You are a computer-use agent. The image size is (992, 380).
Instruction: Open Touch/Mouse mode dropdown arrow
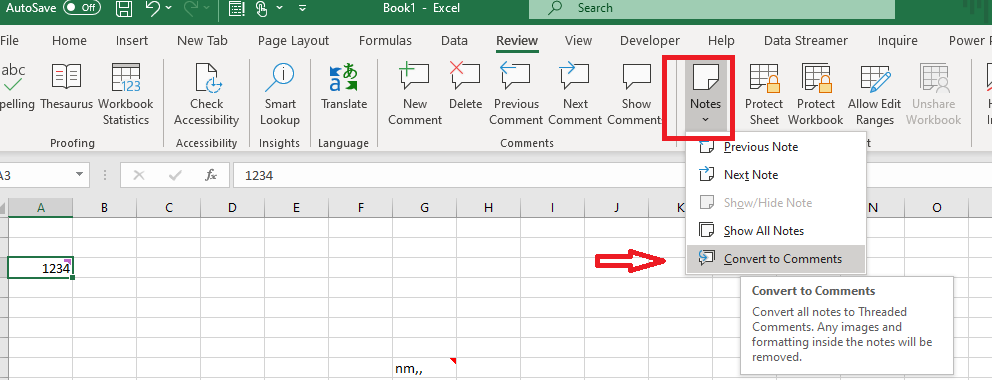(279, 8)
